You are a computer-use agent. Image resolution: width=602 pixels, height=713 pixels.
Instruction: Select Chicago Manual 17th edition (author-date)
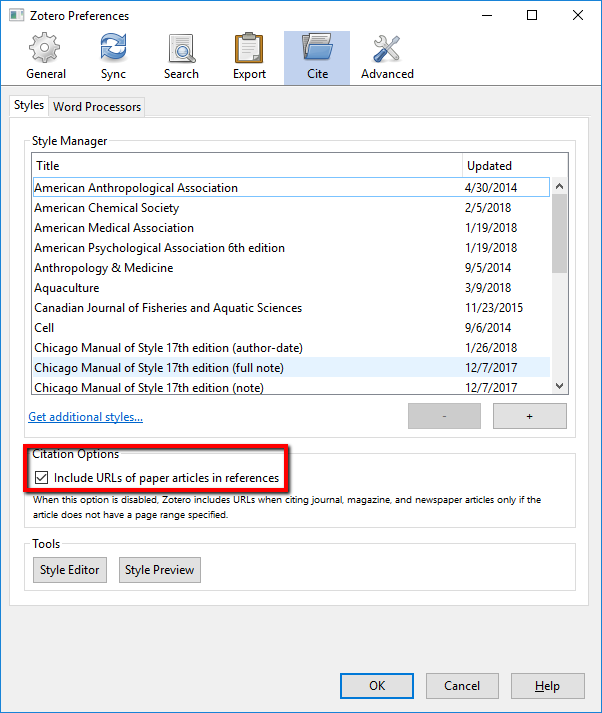291,348
